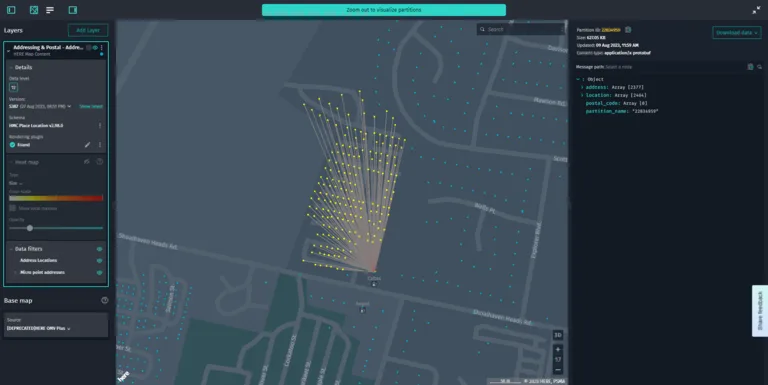Screen dimensions: 768x385
Task: Open the Download data dropdown
Action: (x=737, y=32)
